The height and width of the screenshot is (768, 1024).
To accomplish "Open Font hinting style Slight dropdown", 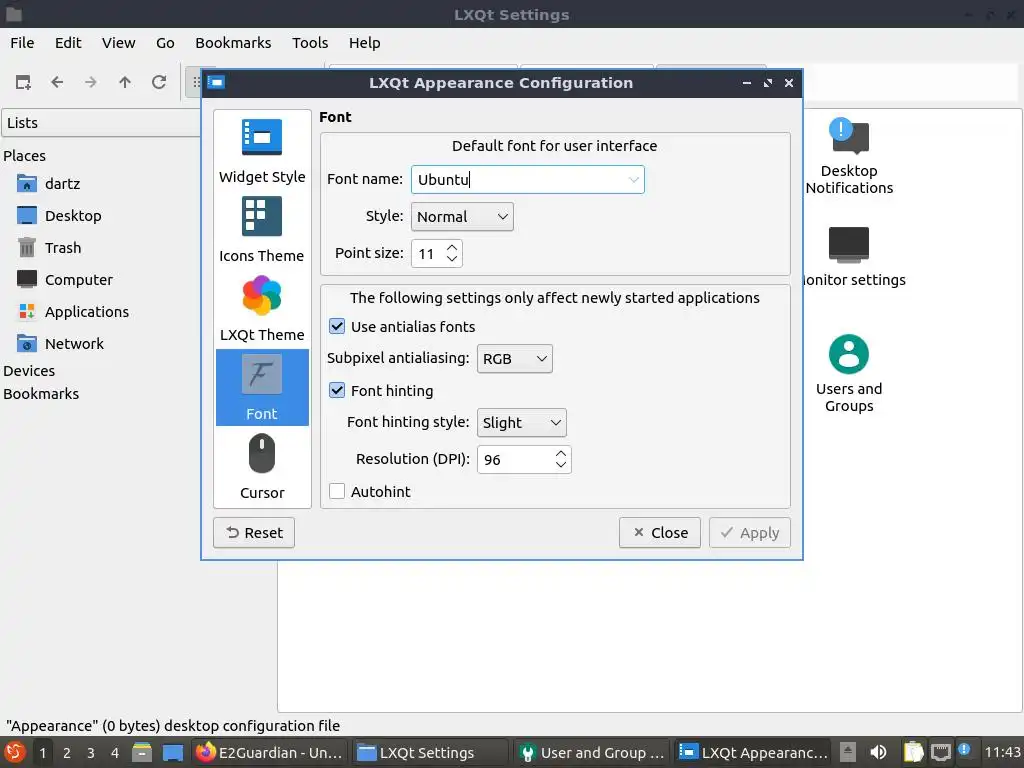I will point(521,423).
